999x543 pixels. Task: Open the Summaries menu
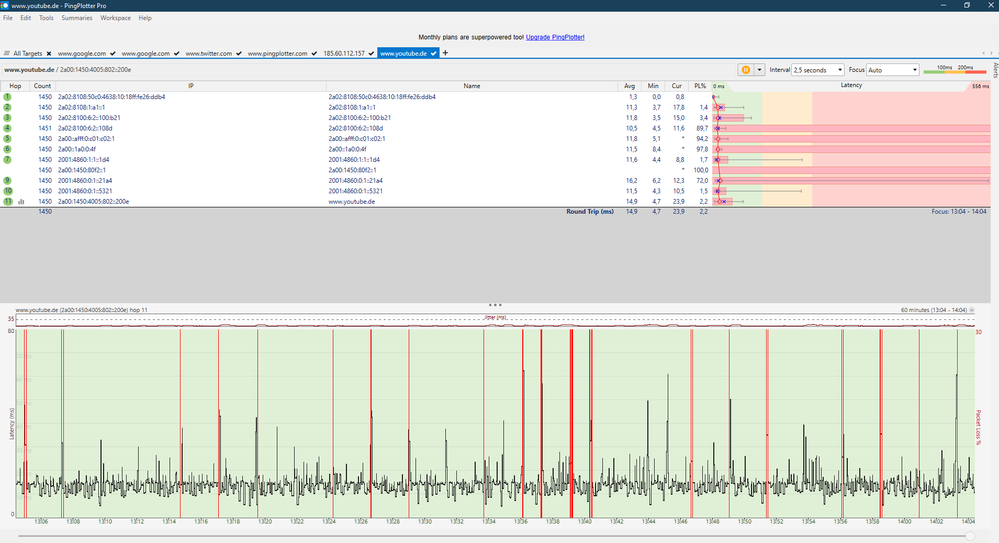pyautogui.click(x=77, y=18)
